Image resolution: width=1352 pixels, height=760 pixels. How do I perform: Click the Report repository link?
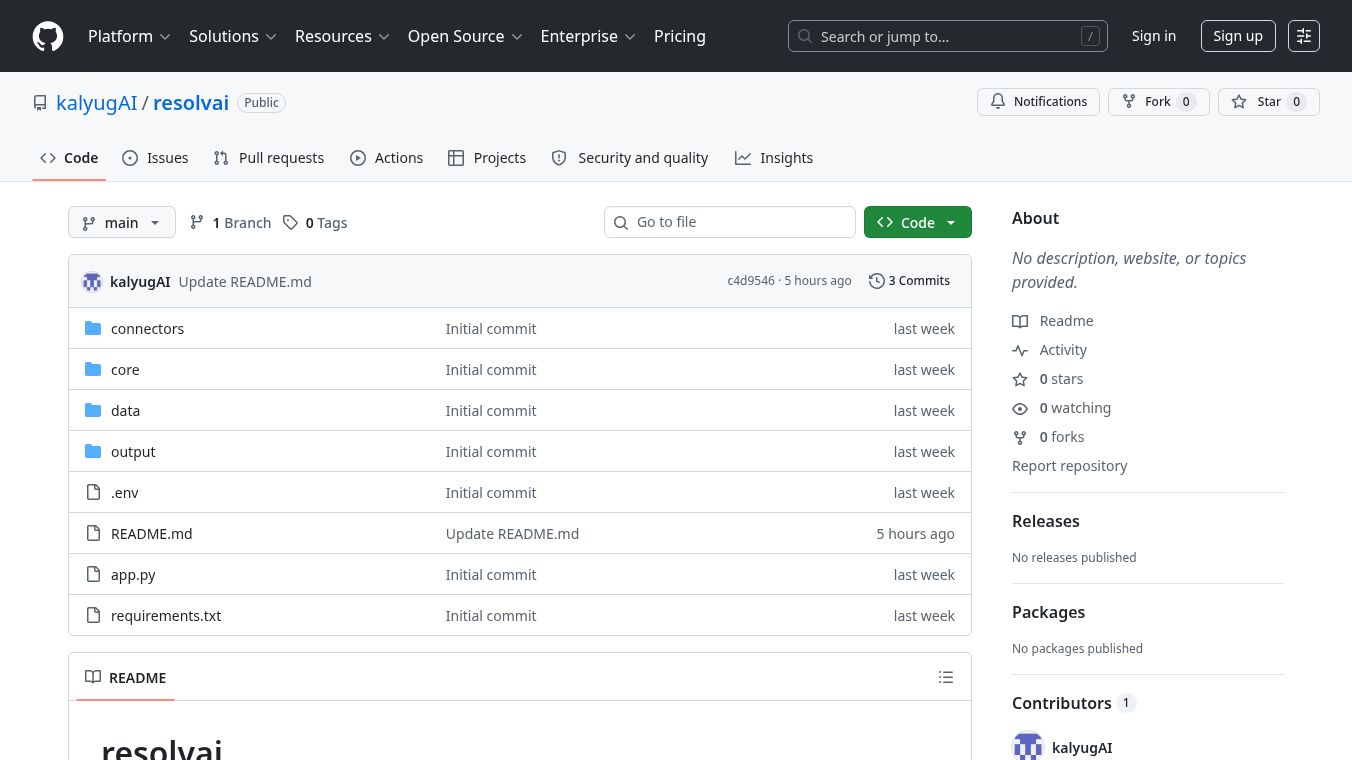pos(1069,466)
